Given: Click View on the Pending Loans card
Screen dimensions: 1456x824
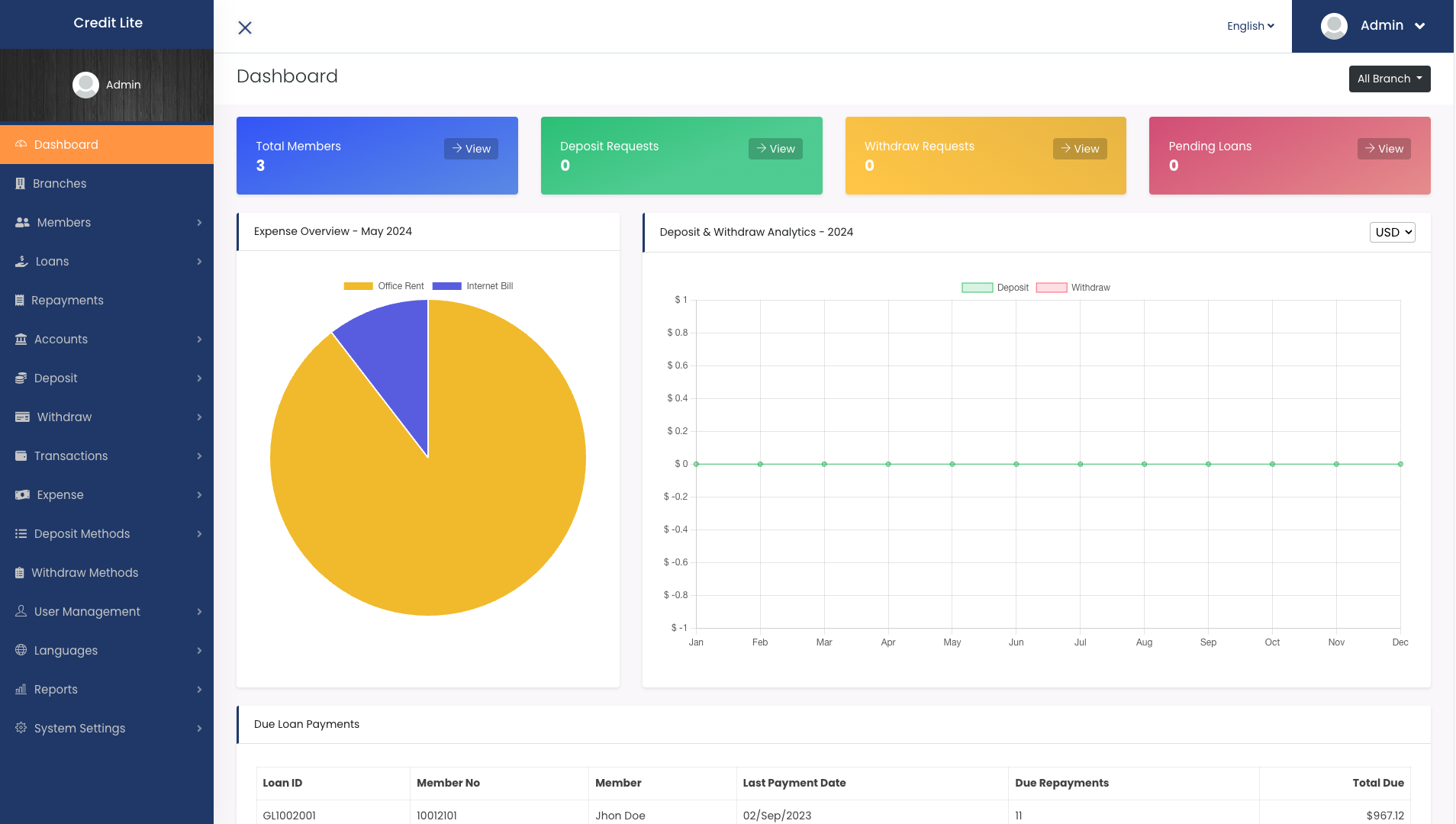Looking at the screenshot, I should [1384, 149].
